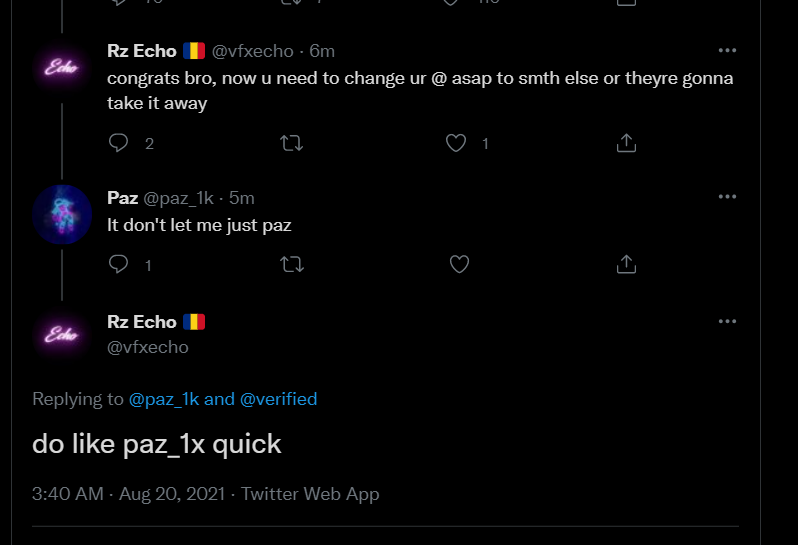Open the @verified mention link
The height and width of the screenshot is (545, 798).
click(x=278, y=399)
